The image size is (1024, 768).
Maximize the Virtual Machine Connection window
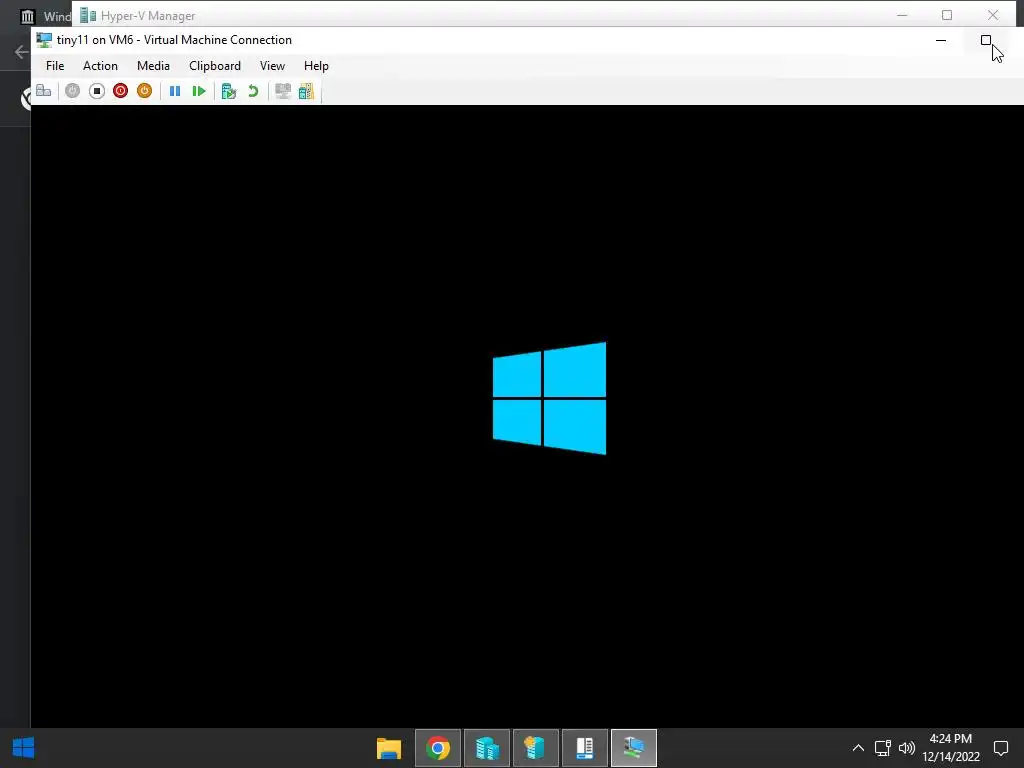click(x=986, y=40)
